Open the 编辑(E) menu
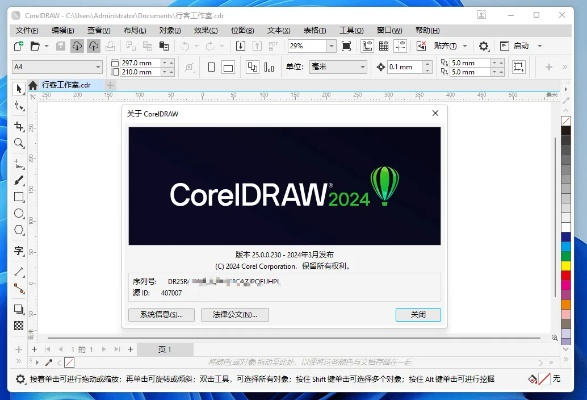The image size is (587, 400). 63,30
